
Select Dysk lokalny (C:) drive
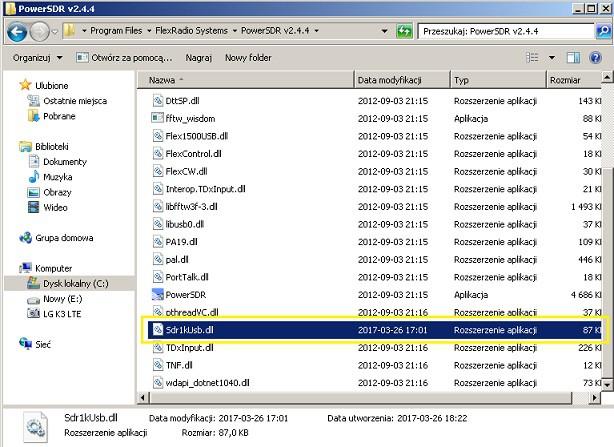pos(68,283)
